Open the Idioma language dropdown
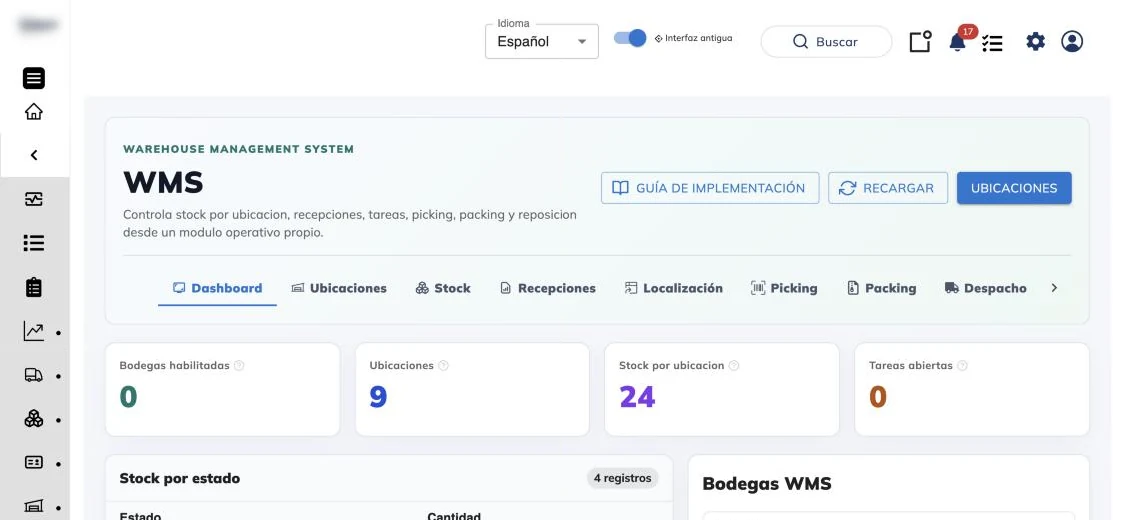 tap(542, 42)
